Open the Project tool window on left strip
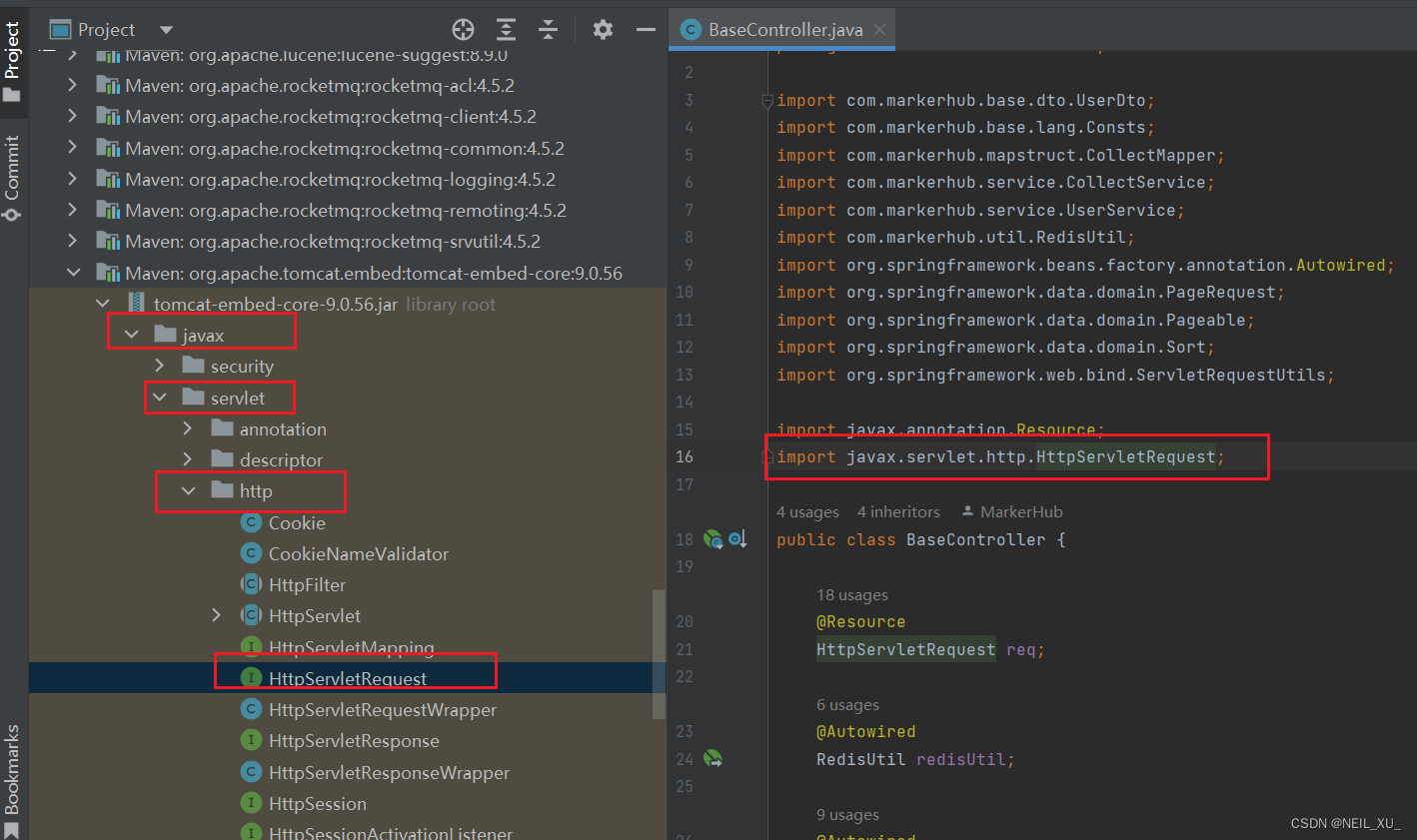Screen dimensions: 1417x840 coord(12,62)
